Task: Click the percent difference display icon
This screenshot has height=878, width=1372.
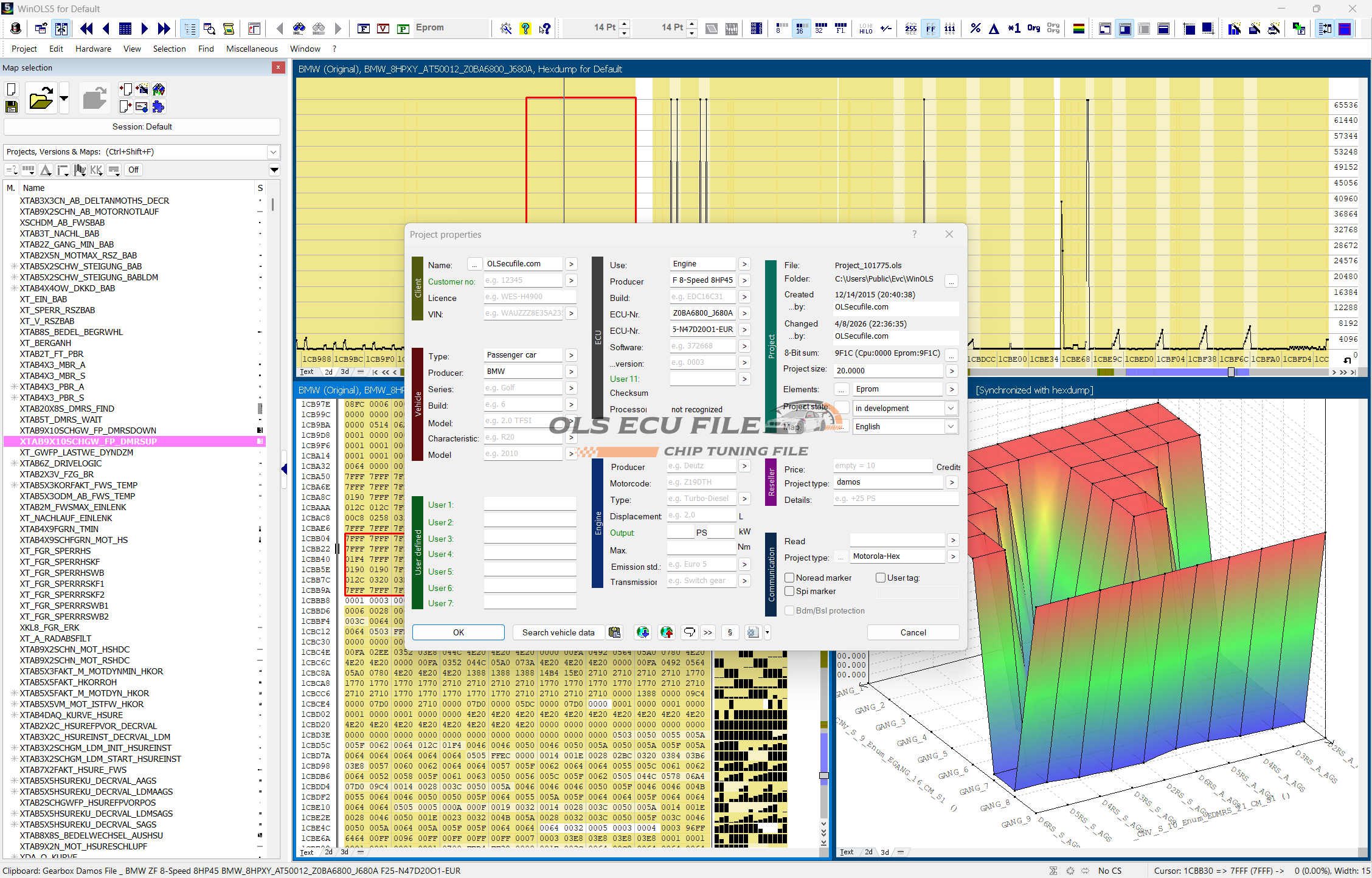Action: (975, 29)
